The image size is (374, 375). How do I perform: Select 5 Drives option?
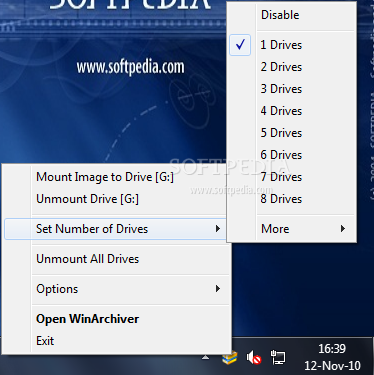292,133
